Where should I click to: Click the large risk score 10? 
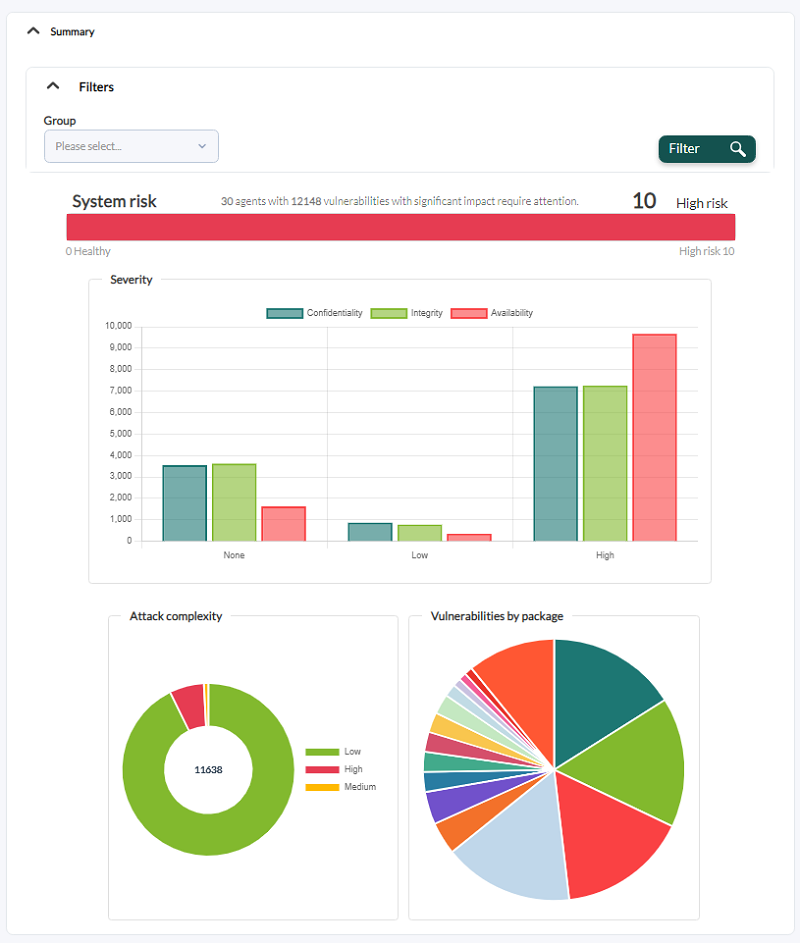click(644, 201)
